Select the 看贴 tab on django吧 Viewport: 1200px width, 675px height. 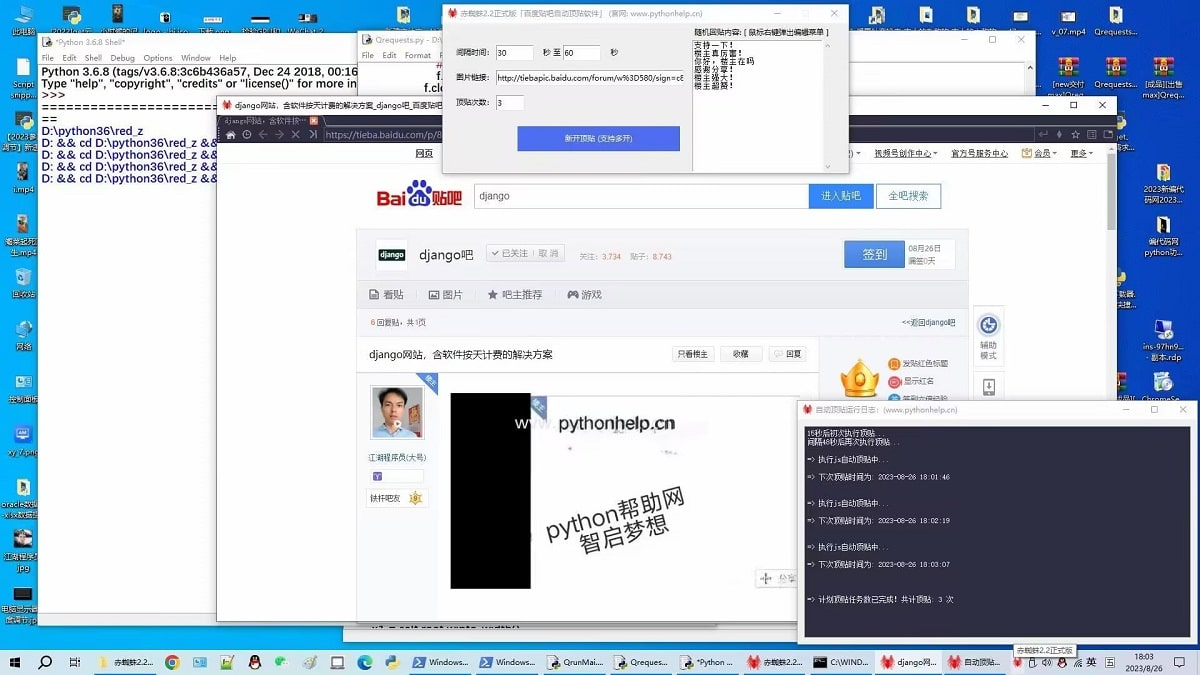(387, 295)
